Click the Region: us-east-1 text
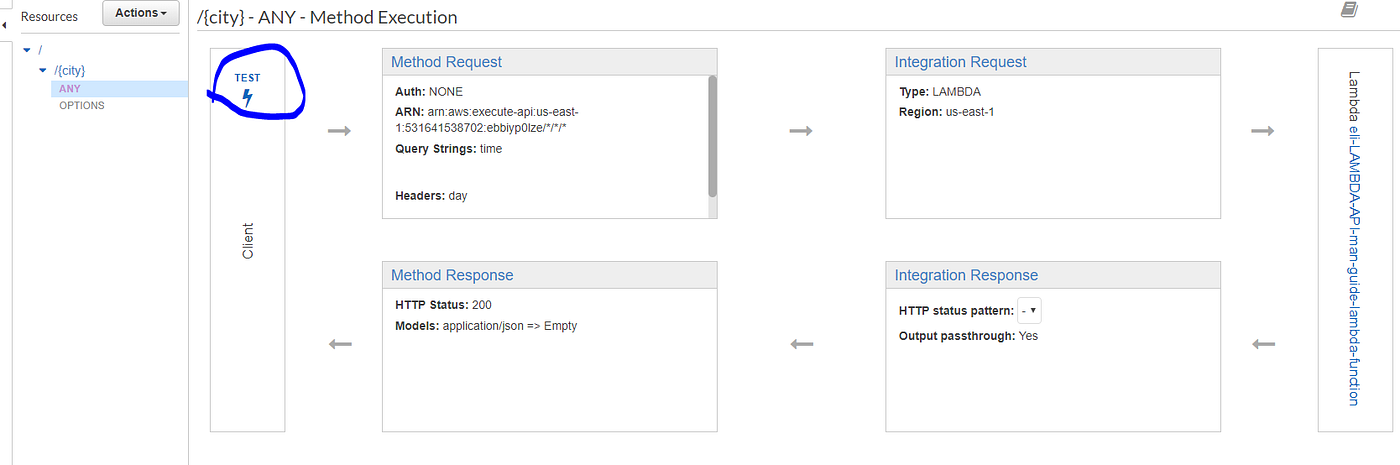 point(947,112)
